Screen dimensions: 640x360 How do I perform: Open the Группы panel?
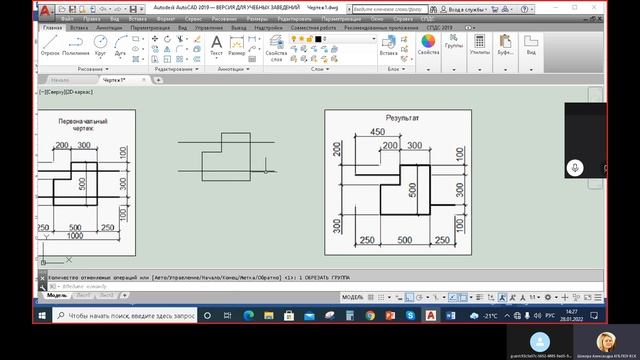point(454,42)
